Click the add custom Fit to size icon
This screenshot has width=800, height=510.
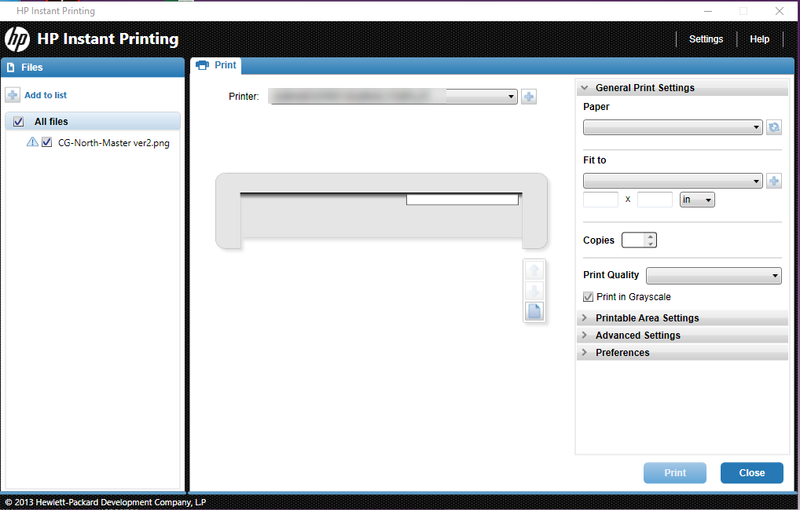tap(773, 181)
